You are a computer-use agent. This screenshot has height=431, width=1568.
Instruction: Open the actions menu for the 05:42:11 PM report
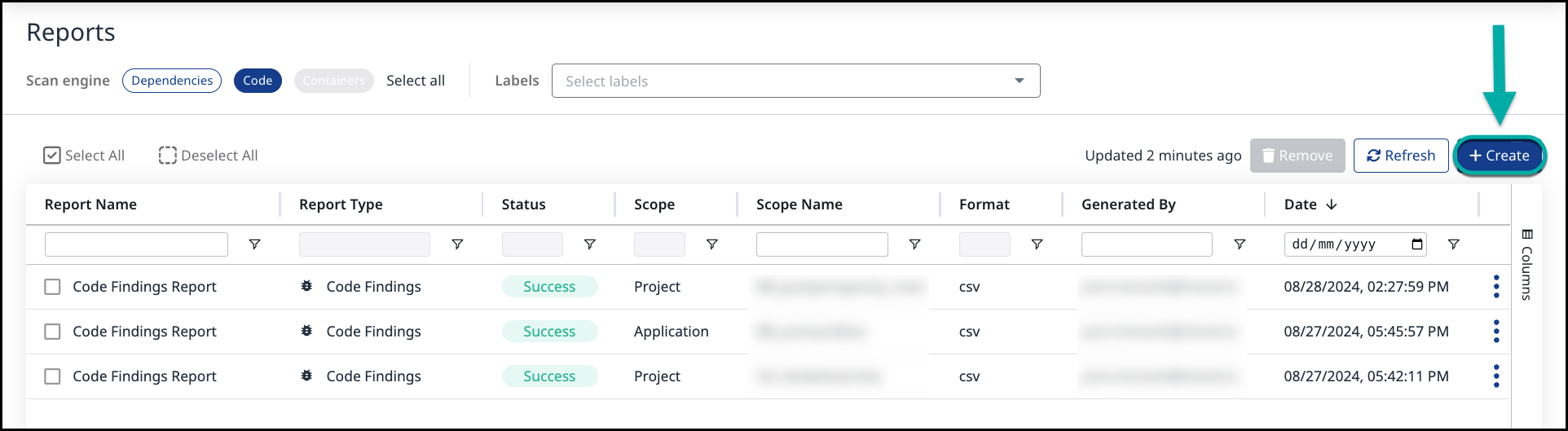click(x=1495, y=376)
